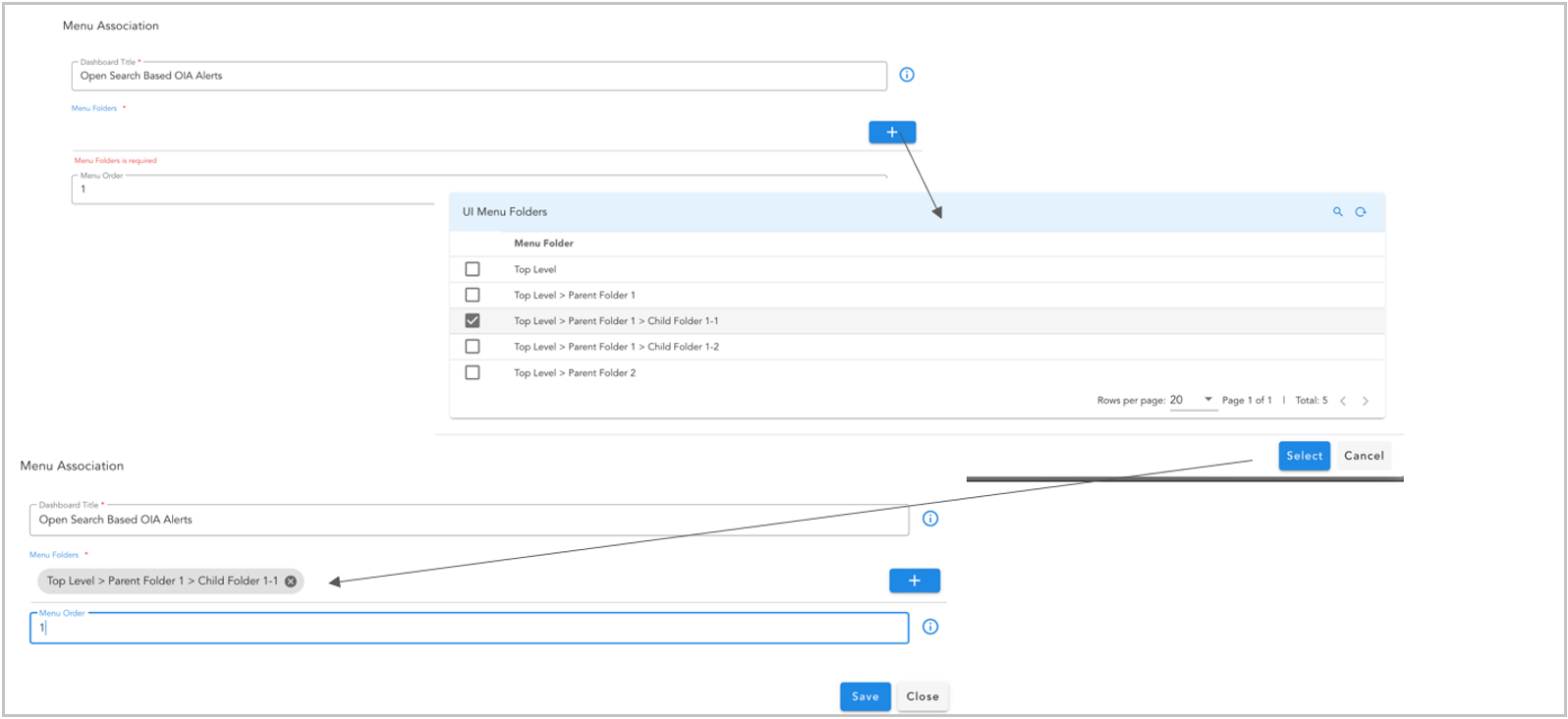Uncheck the Child Folder 1-1 checkbox
This screenshot has height=719, width=1568.
coord(473,321)
